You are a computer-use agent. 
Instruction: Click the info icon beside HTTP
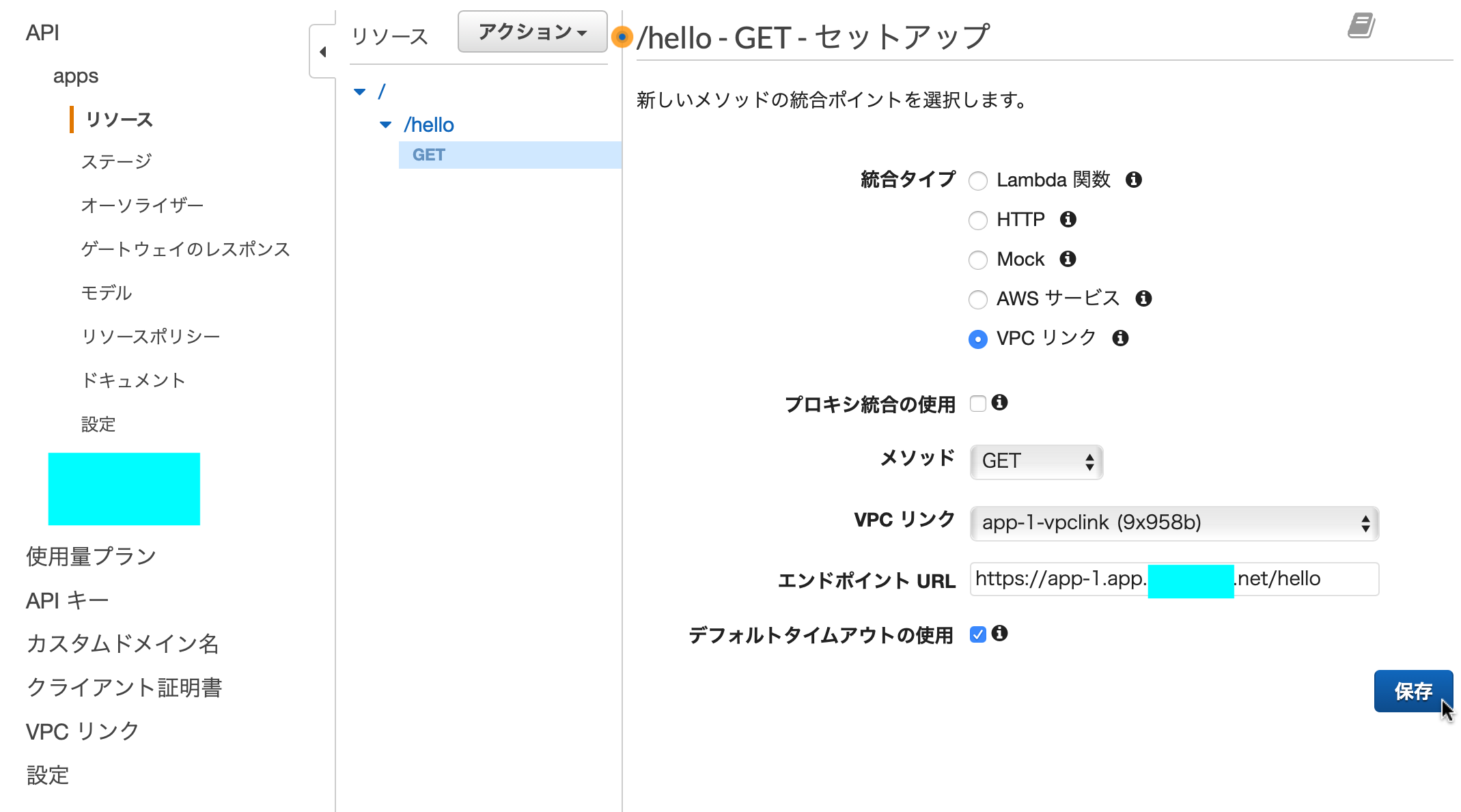click(x=1068, y=220)
